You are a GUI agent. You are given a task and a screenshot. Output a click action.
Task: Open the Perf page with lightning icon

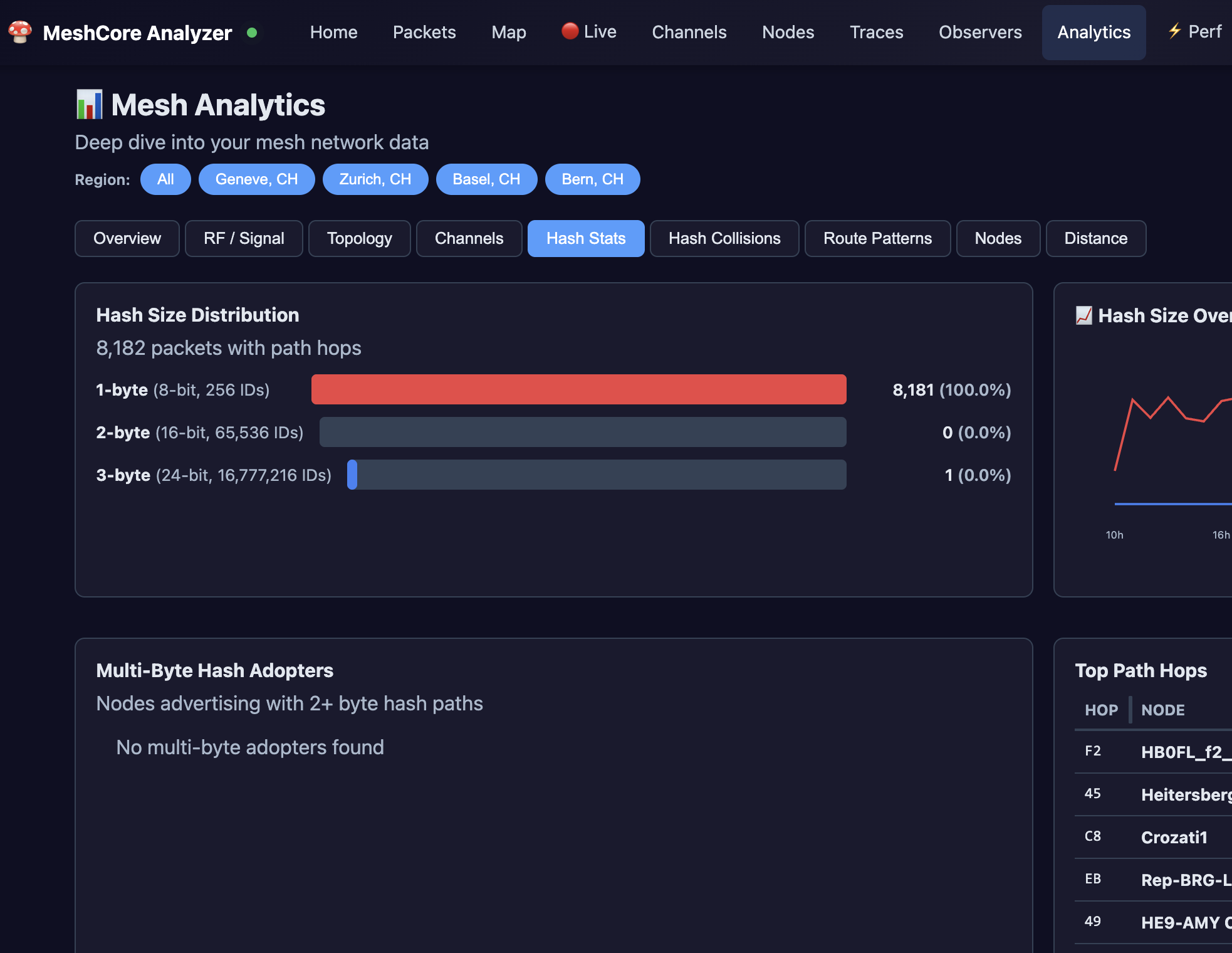click(1194, 32)
